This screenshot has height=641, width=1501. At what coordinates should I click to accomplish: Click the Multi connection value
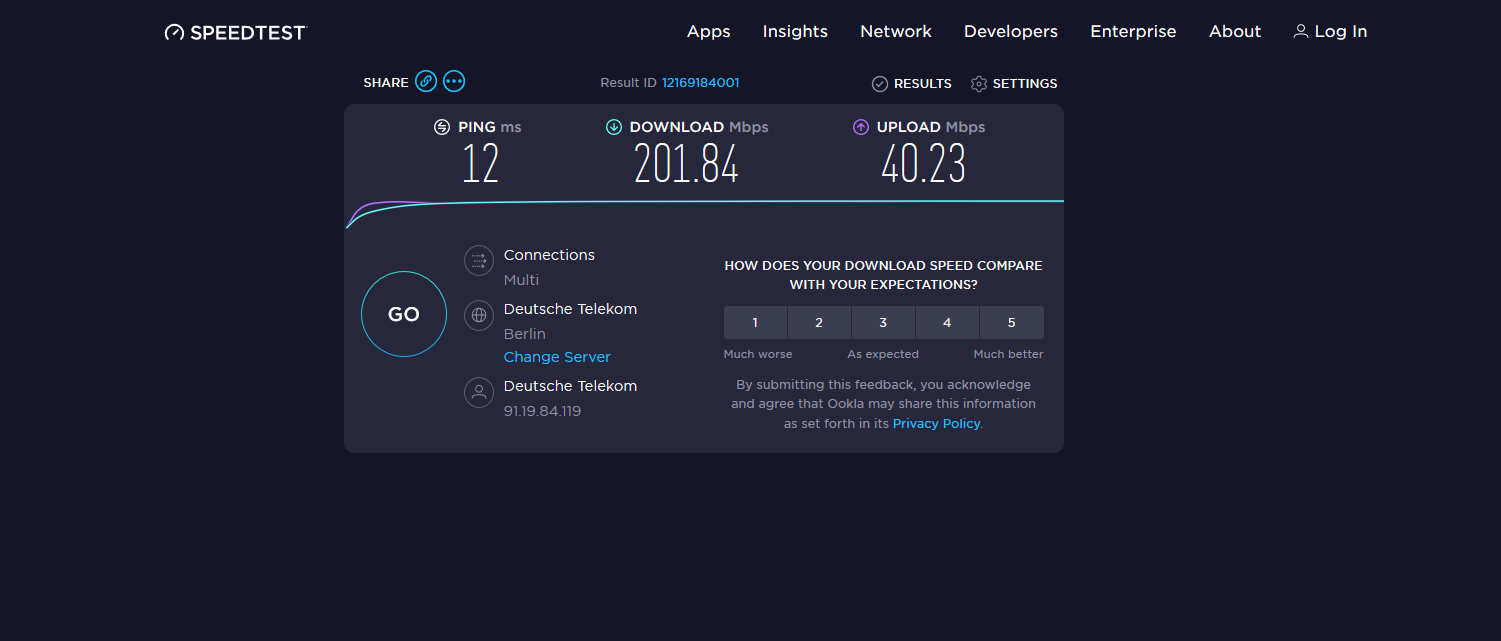[521, 280]
